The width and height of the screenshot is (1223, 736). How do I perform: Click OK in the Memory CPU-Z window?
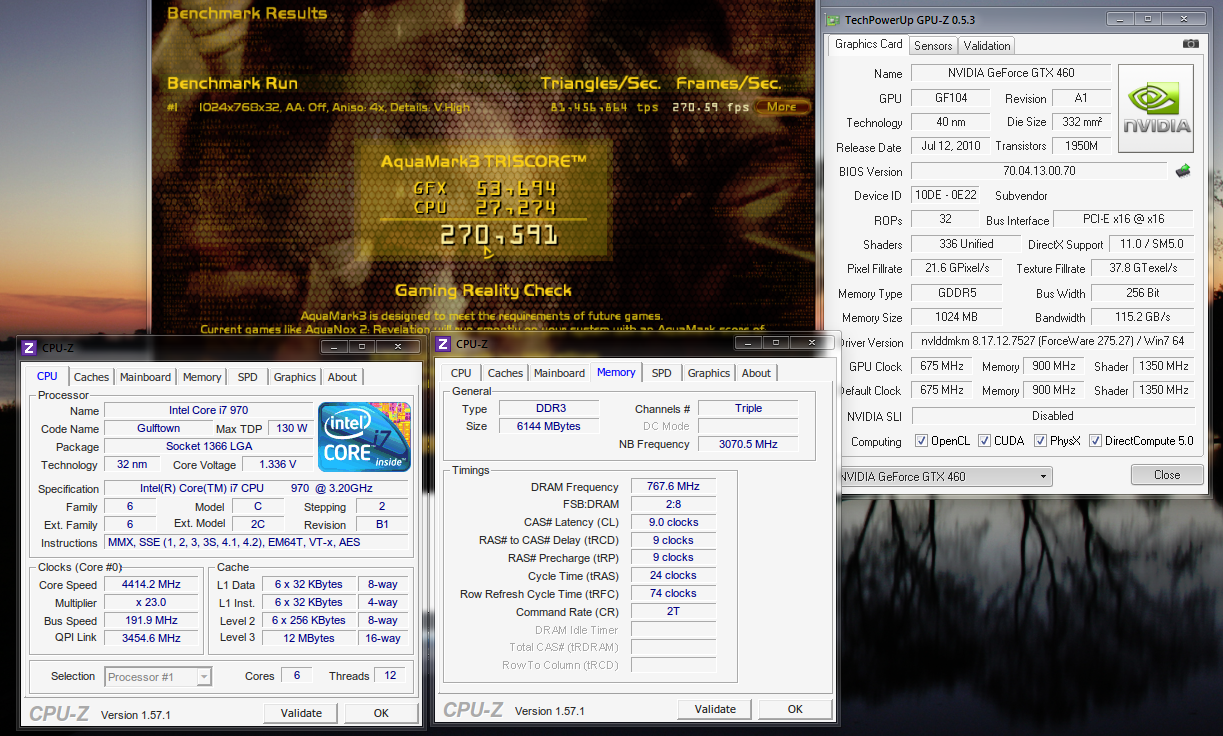pyautogui.click(x=795, y=709)
